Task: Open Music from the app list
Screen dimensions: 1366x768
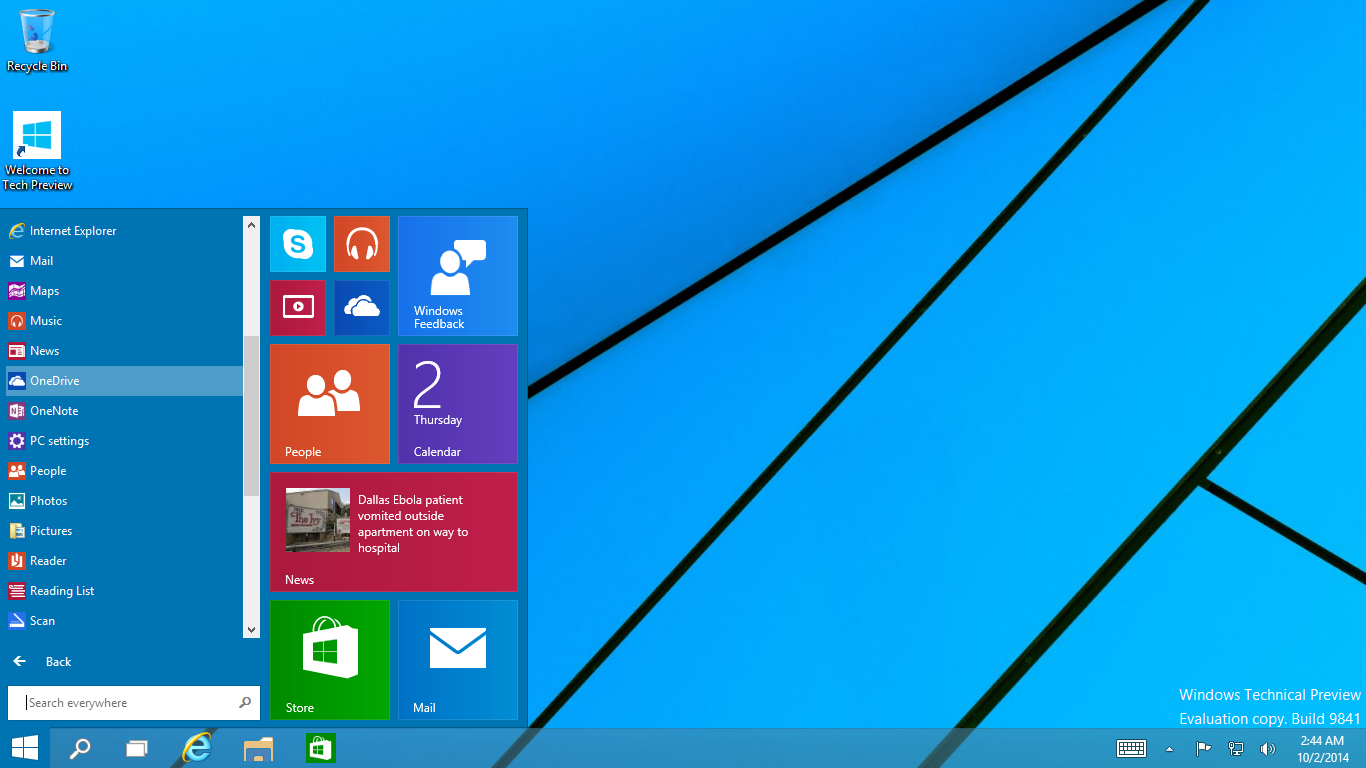Action: (124, 321)
